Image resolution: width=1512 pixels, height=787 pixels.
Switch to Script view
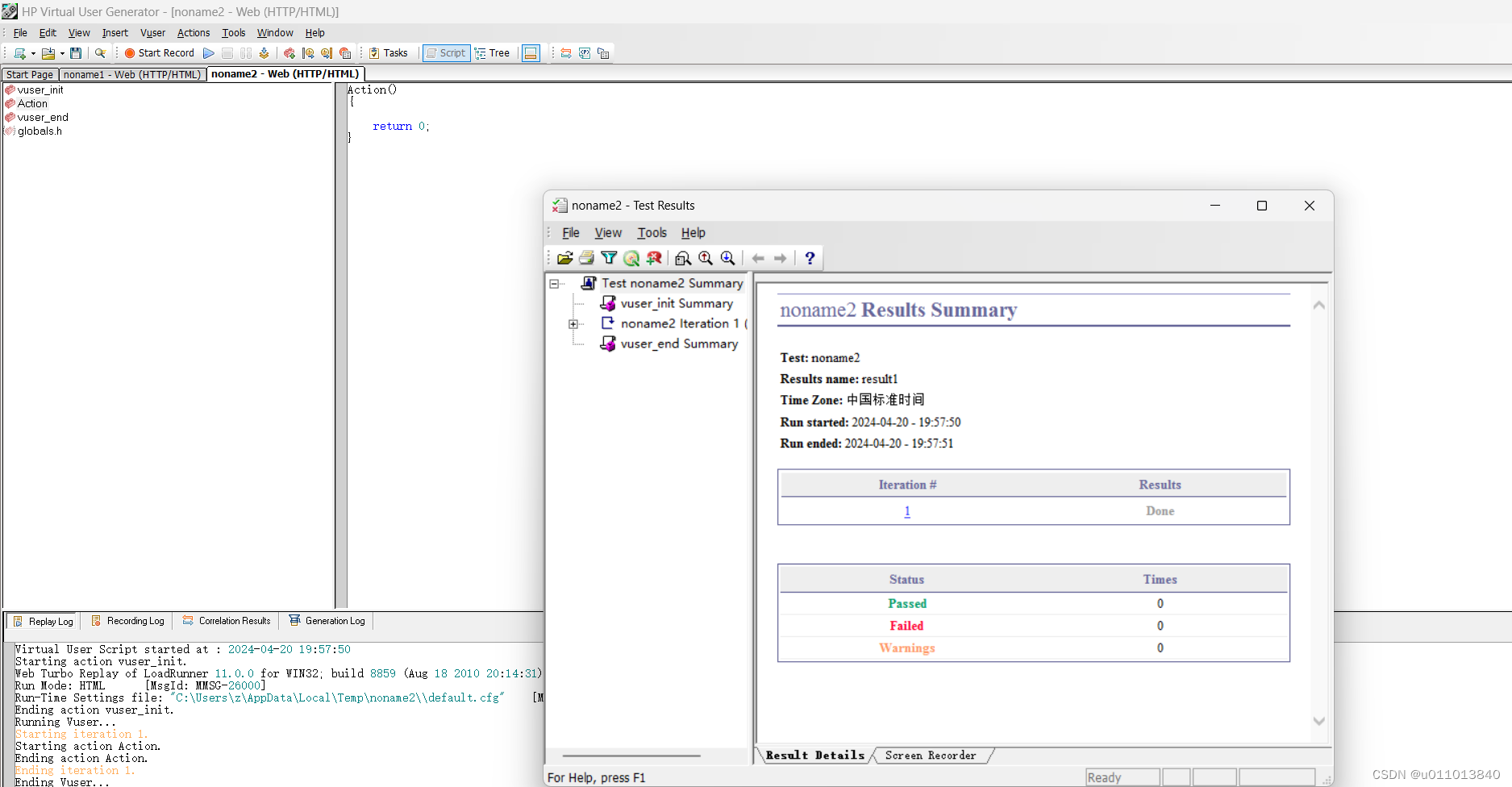point(446,53)
